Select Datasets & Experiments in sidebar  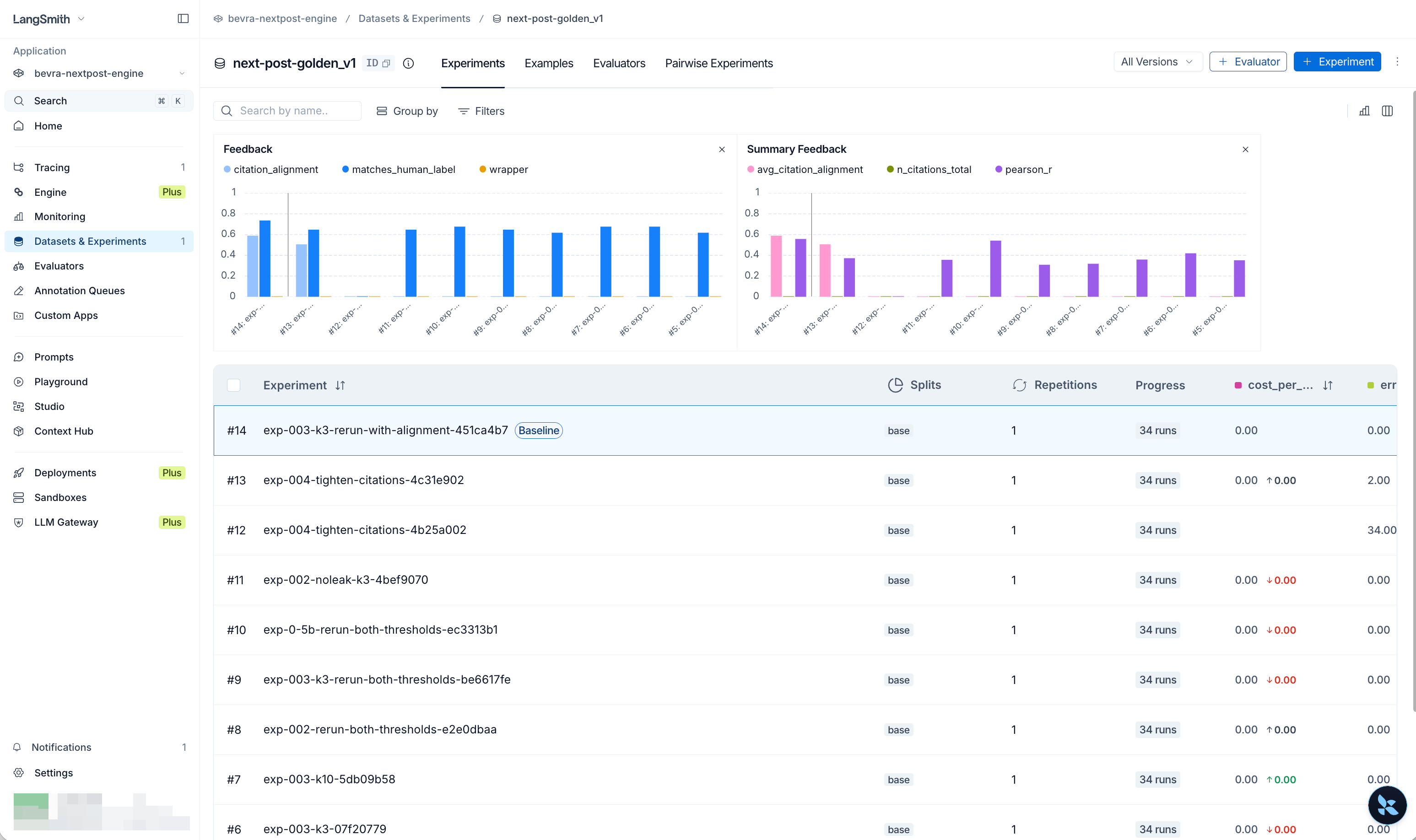click(99, 241)
